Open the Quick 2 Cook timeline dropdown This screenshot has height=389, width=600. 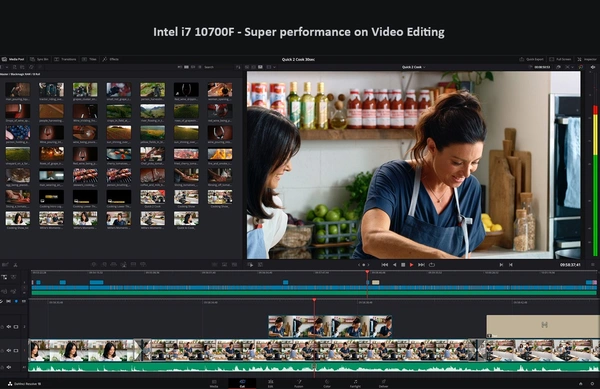[x=413, y=67]
